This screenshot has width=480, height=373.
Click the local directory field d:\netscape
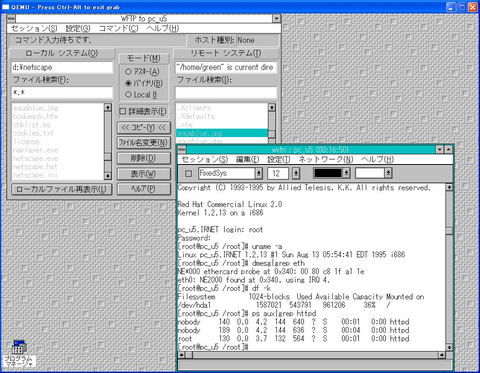point(62,67)
